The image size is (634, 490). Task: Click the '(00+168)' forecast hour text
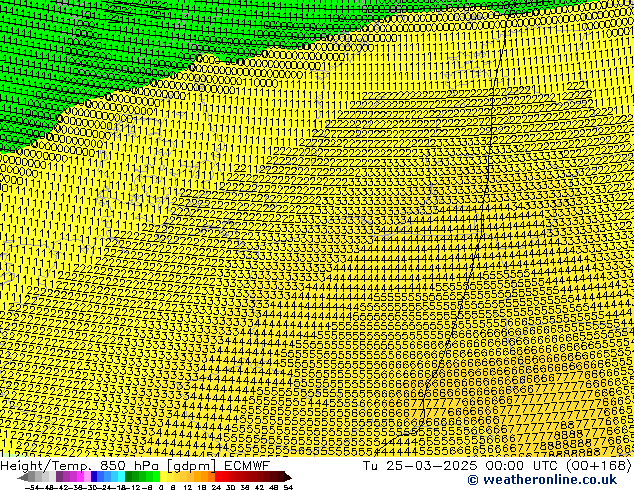[x=601, y=466]
